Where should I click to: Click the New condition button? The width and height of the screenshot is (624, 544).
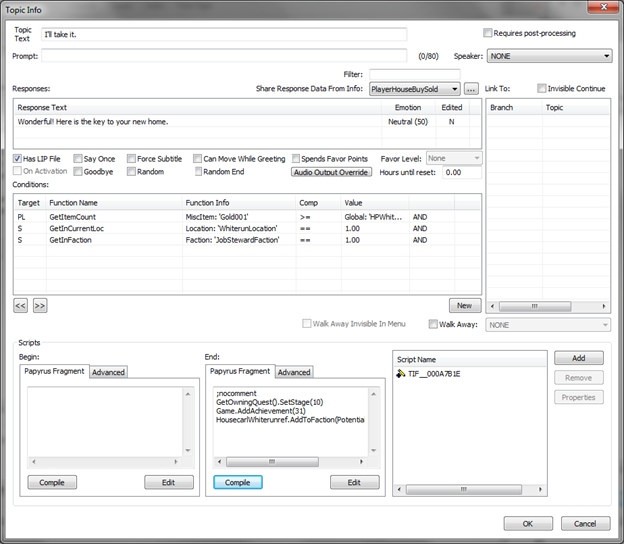[463, 305]
